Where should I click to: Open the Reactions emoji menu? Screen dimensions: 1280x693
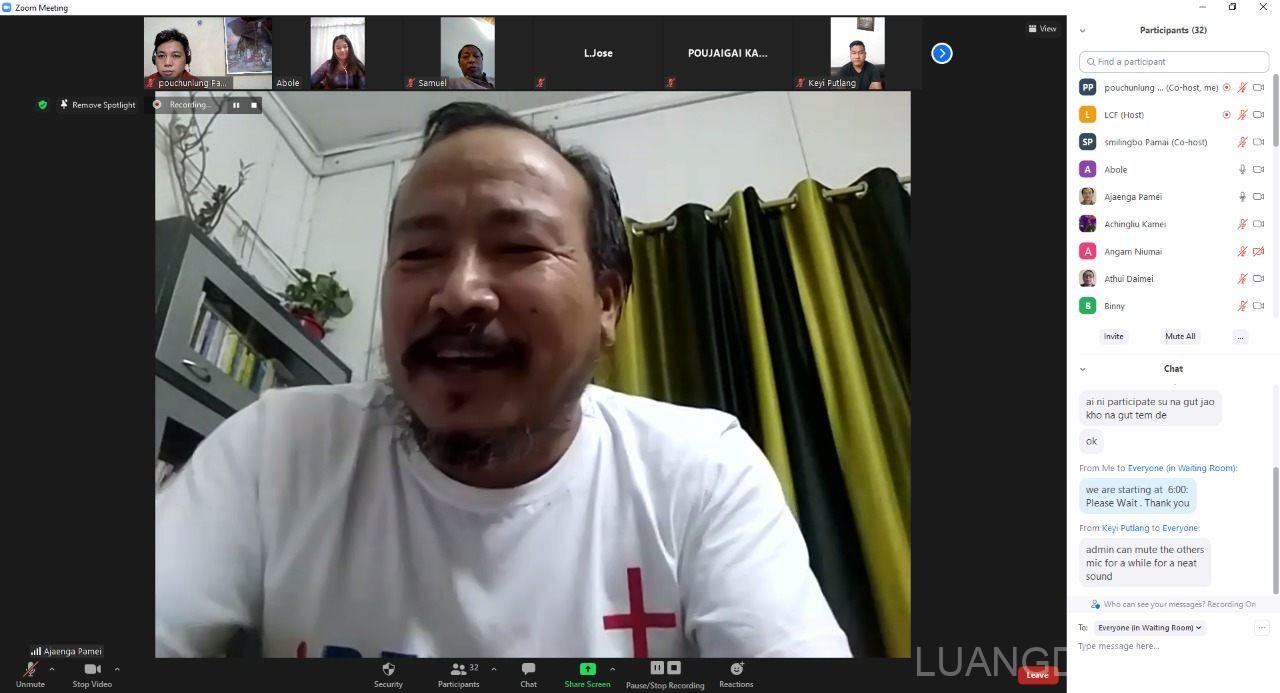coord(736,670)
